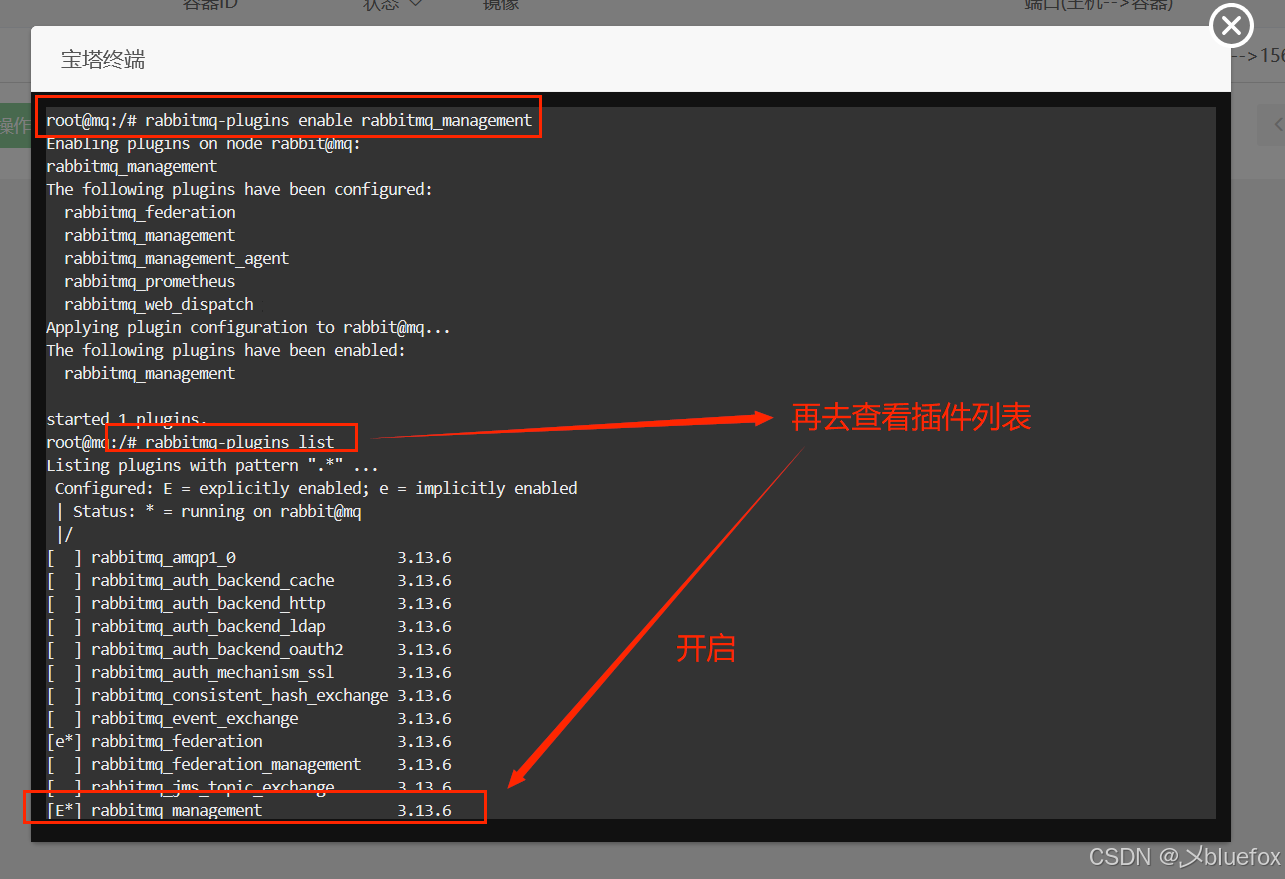
Task: Close the 宝塔终端 terminal dialog
Action: 1232,26
